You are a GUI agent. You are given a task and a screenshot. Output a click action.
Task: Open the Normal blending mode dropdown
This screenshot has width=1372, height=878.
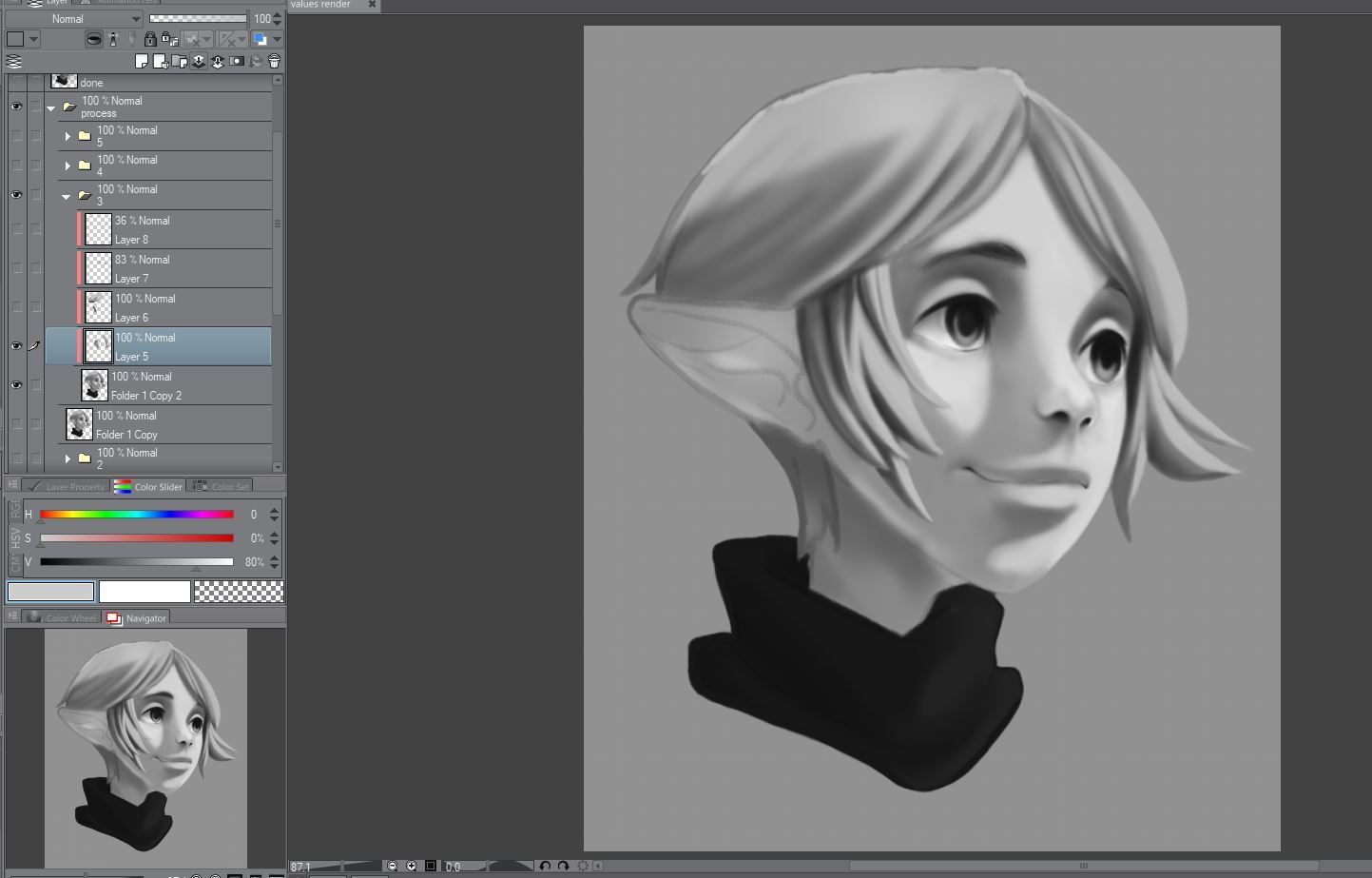click(x=73, y=18)
